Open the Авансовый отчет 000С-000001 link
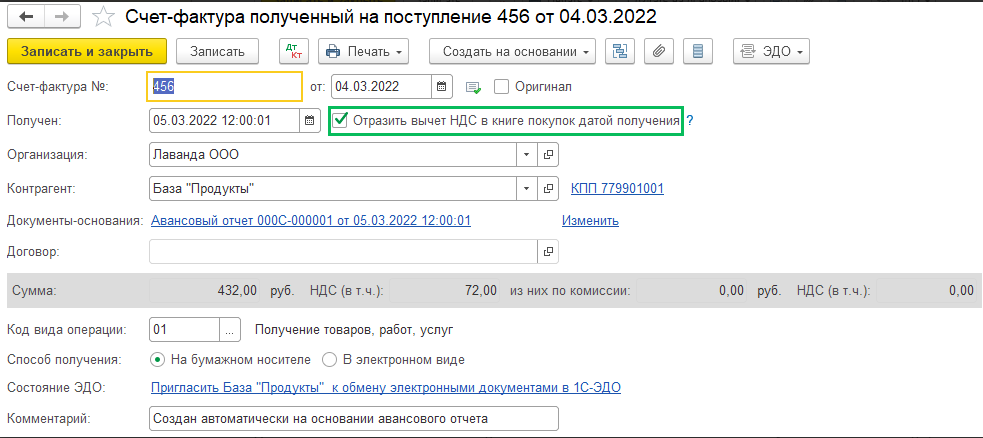The width and height of the screenshot is (983, 438). click(x=310, y=220)
